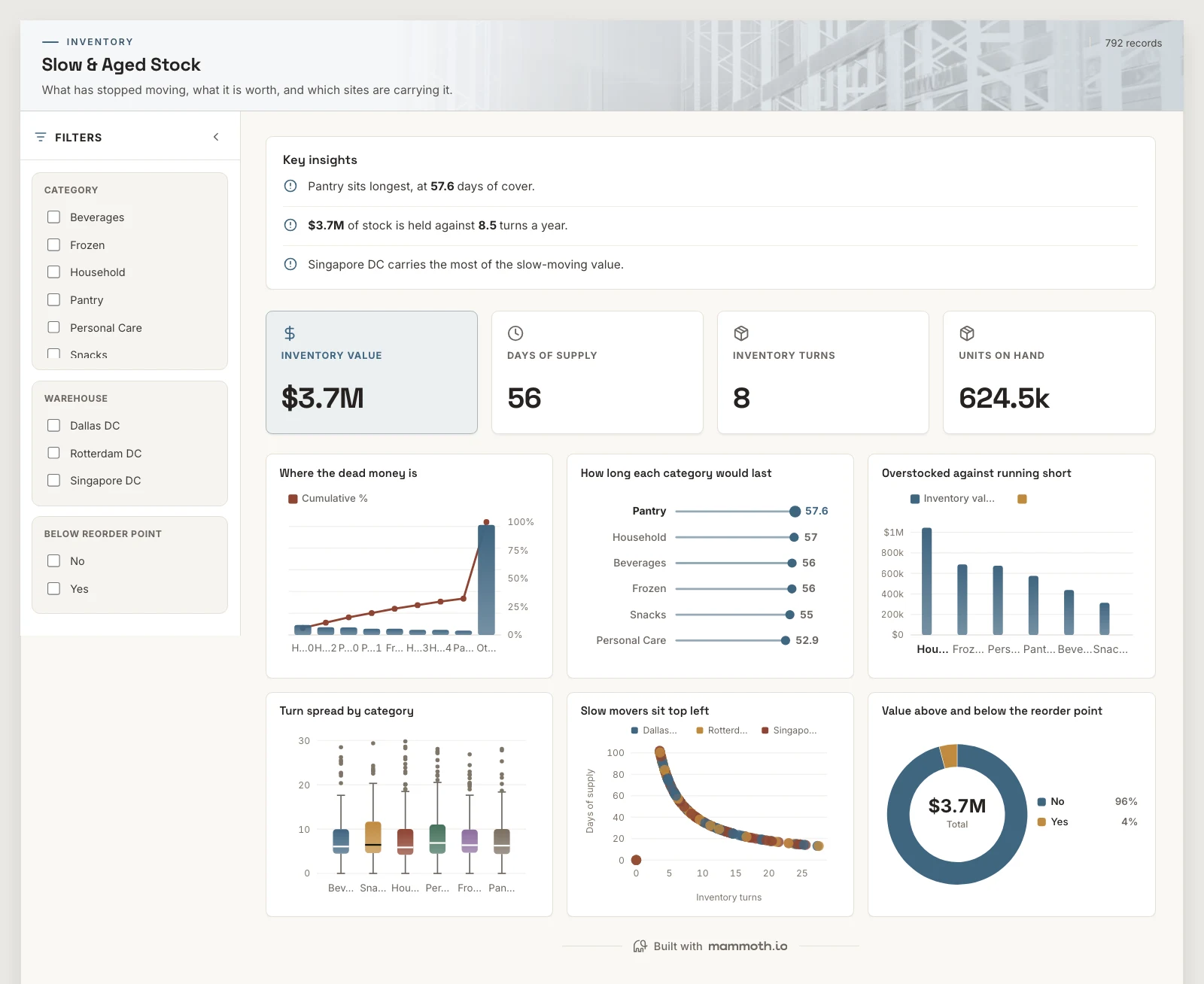Click the Yes legend item in donut chart
This screenshot has width=1204, height=984.
pyautogui.click(x=1053, y=822)
